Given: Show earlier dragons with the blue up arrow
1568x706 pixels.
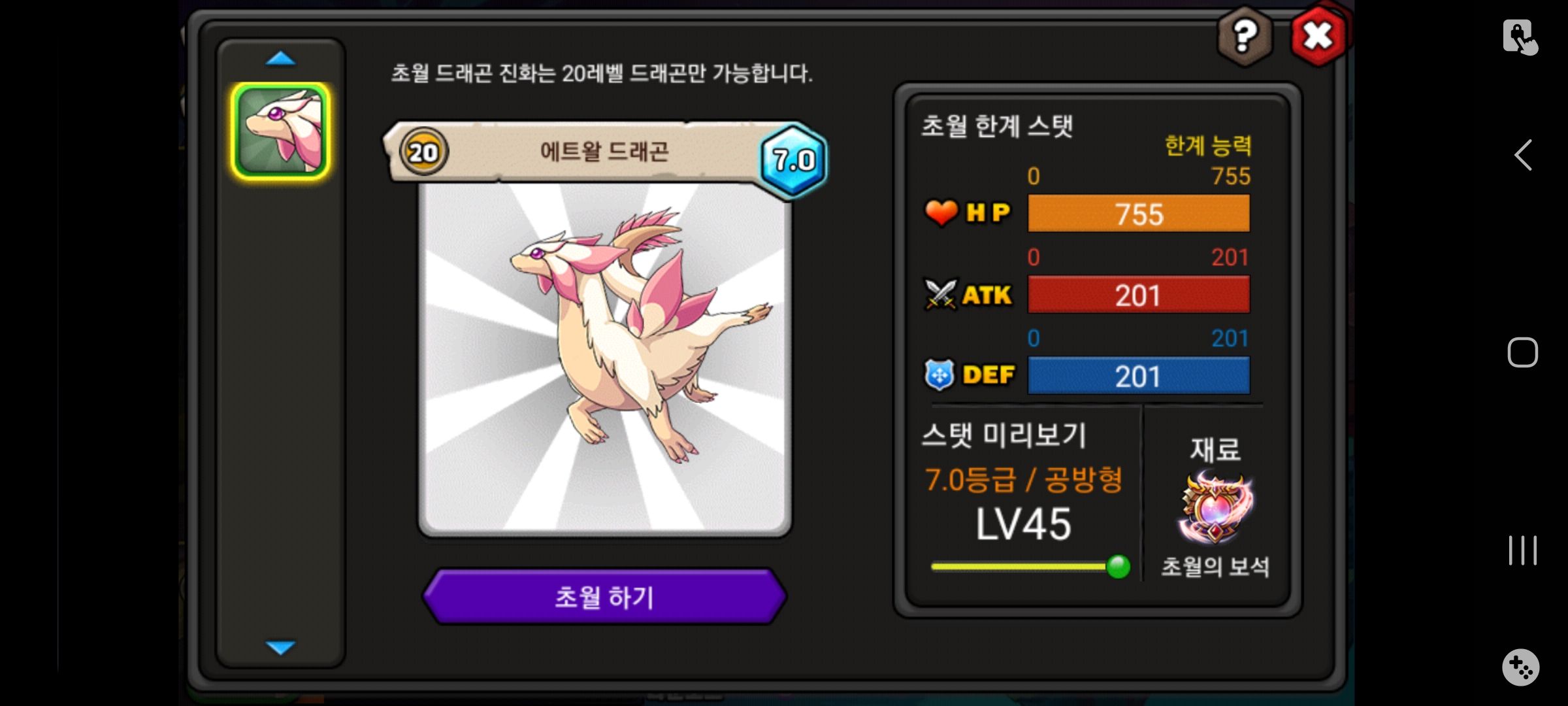Looking at the screenshot, I should [281, 59].
